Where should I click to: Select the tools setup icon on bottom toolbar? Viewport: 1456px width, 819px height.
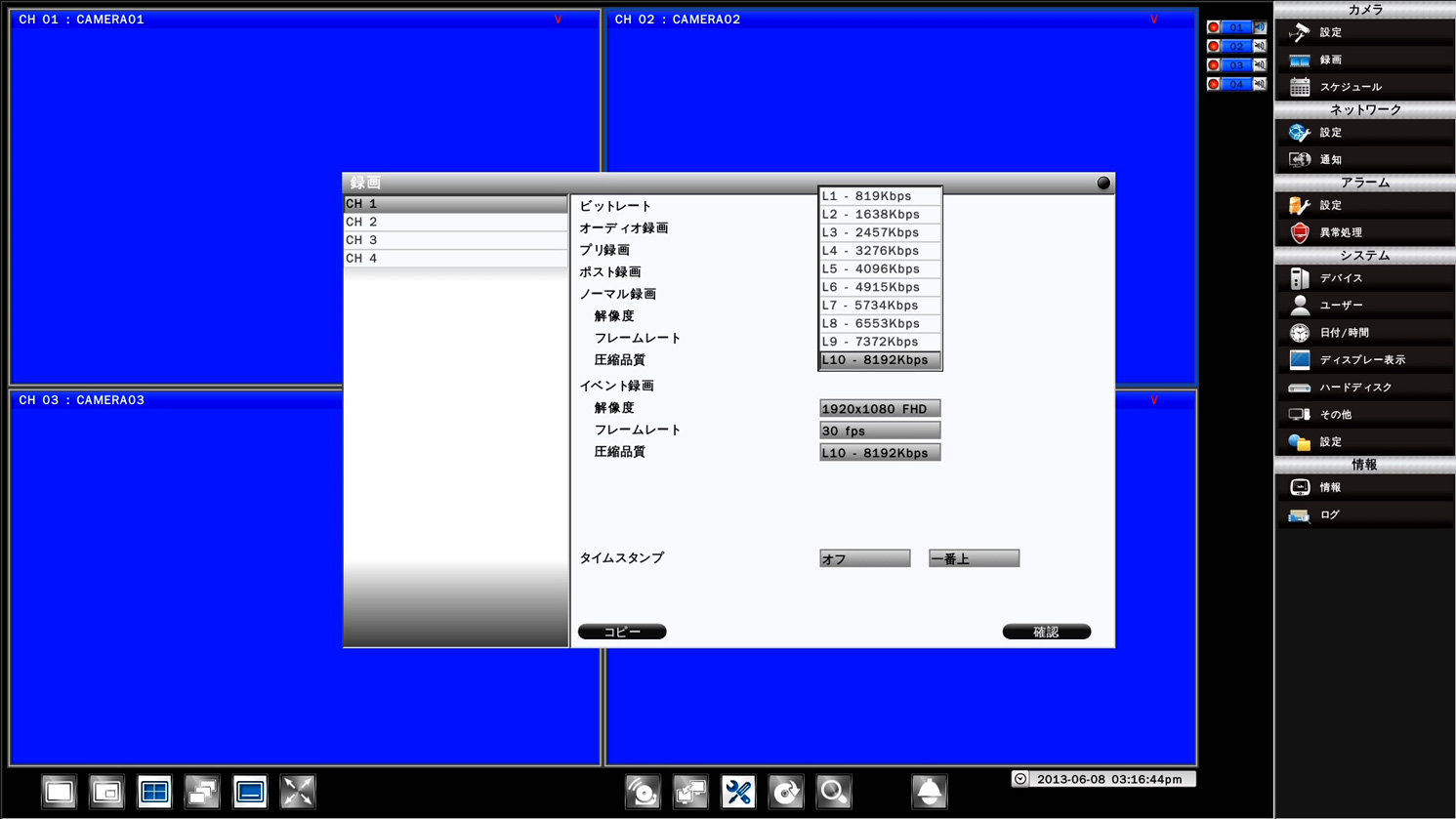(x=739, y=792)
